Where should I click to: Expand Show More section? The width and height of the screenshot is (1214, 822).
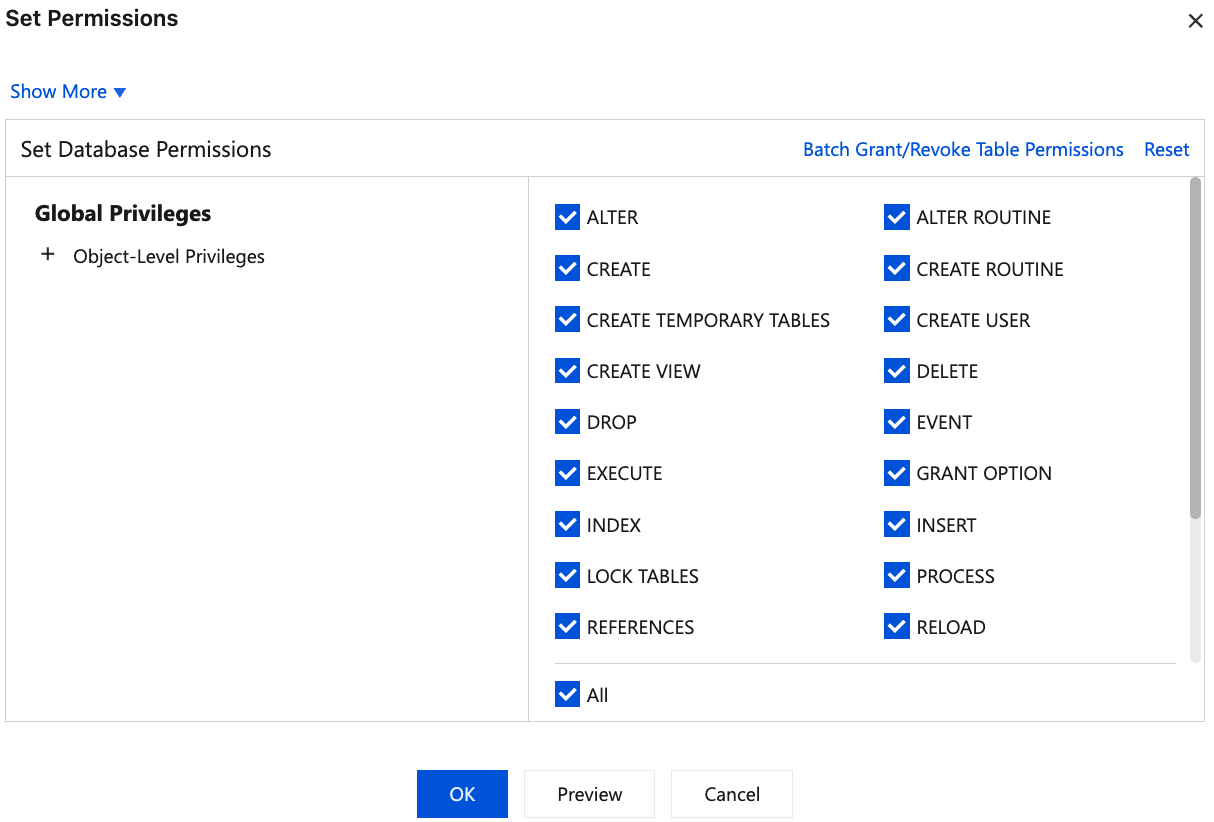[x=68, y=92]
